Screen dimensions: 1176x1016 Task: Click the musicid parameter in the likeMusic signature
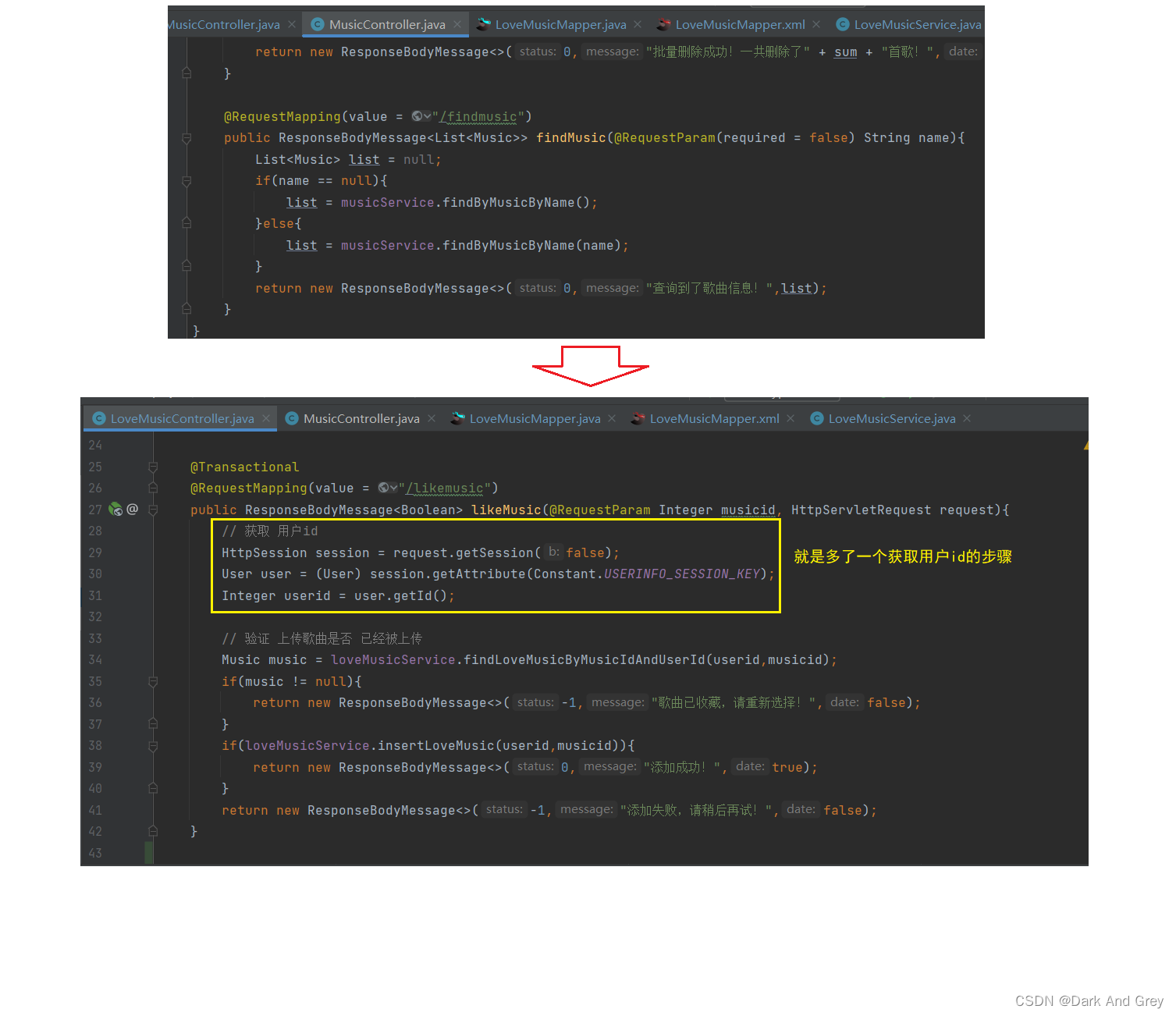[x=748, y=510]
